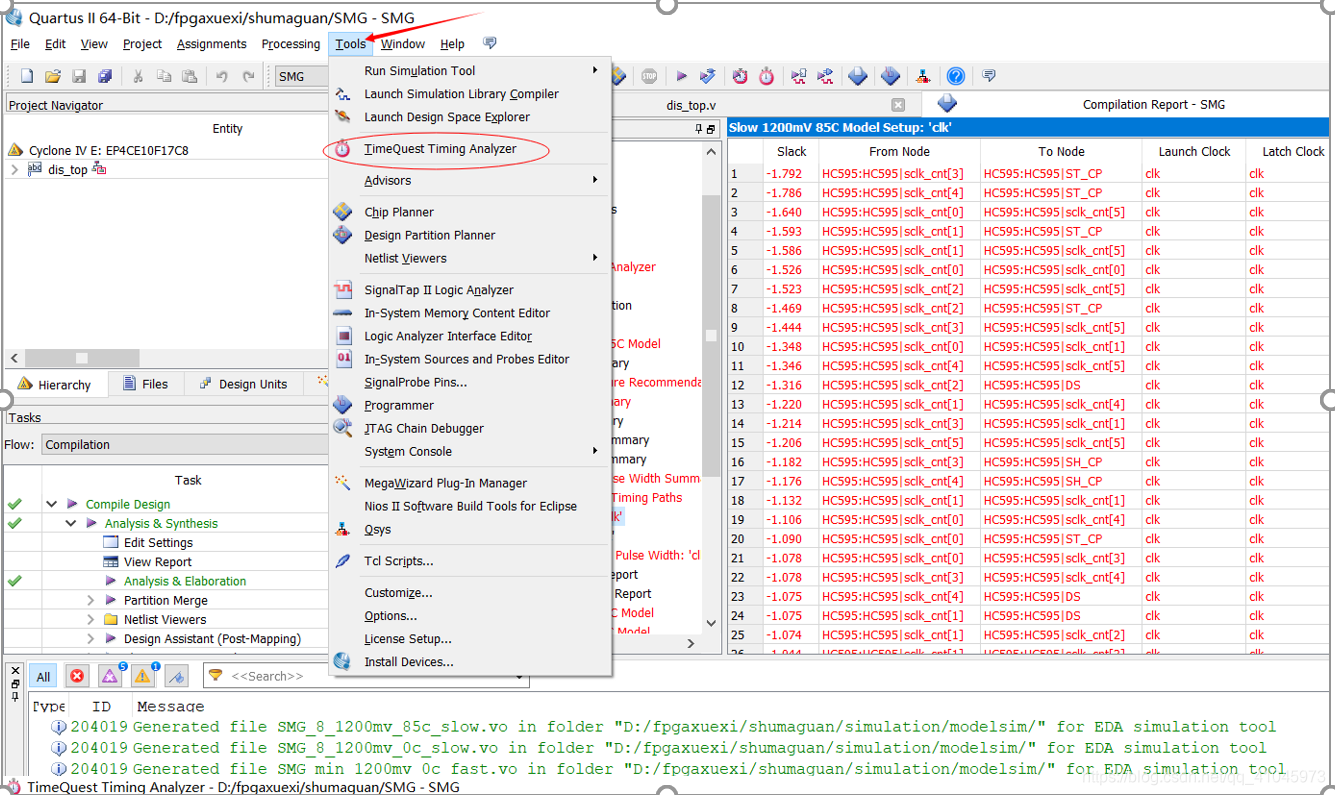
Task: Open the Assignments menu
Action: (212, 44)
